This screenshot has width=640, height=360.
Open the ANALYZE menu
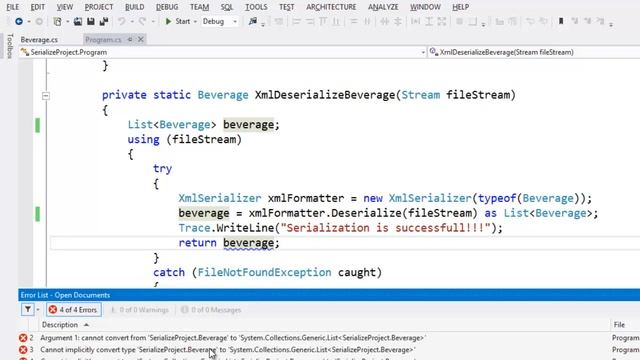[383, 7]
